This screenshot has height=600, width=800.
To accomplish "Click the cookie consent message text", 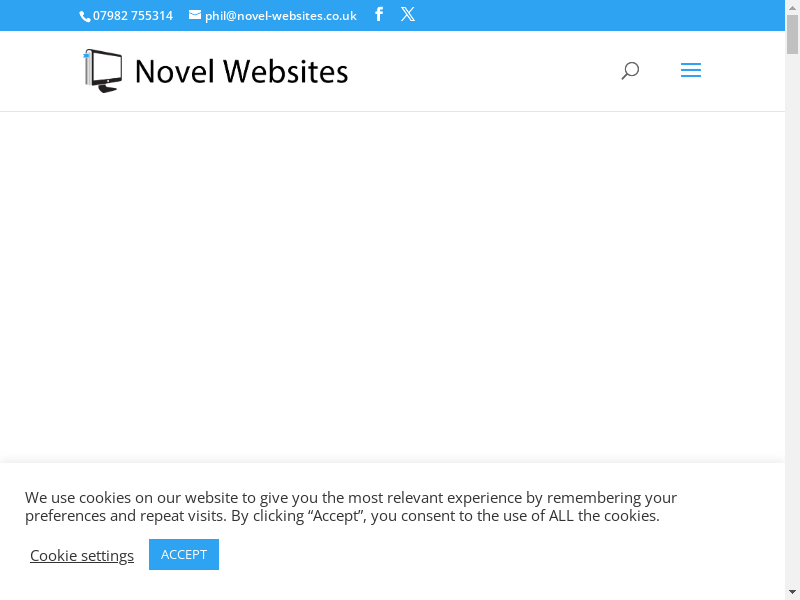I will 351,506.
